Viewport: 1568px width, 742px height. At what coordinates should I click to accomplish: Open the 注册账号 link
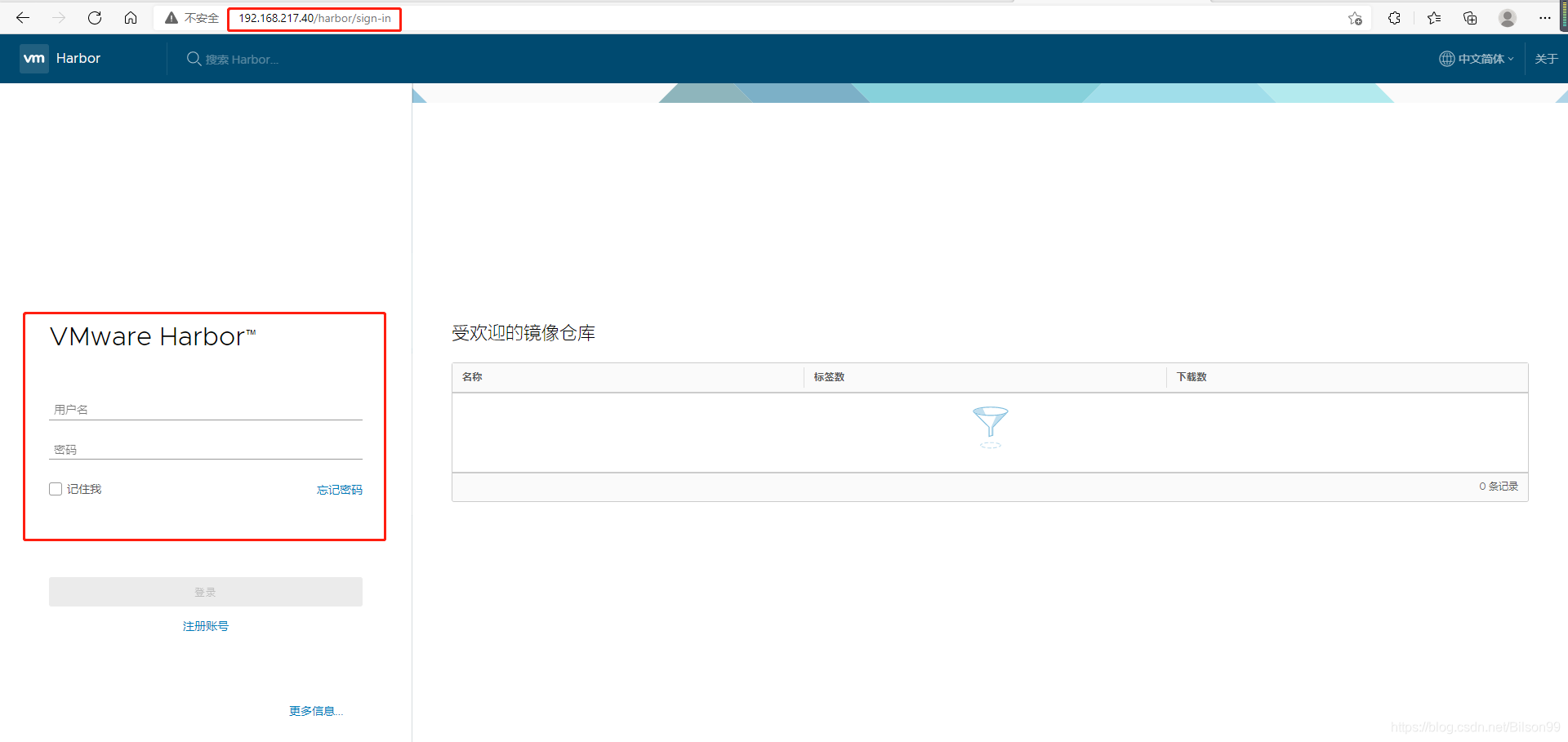point(206,626)
